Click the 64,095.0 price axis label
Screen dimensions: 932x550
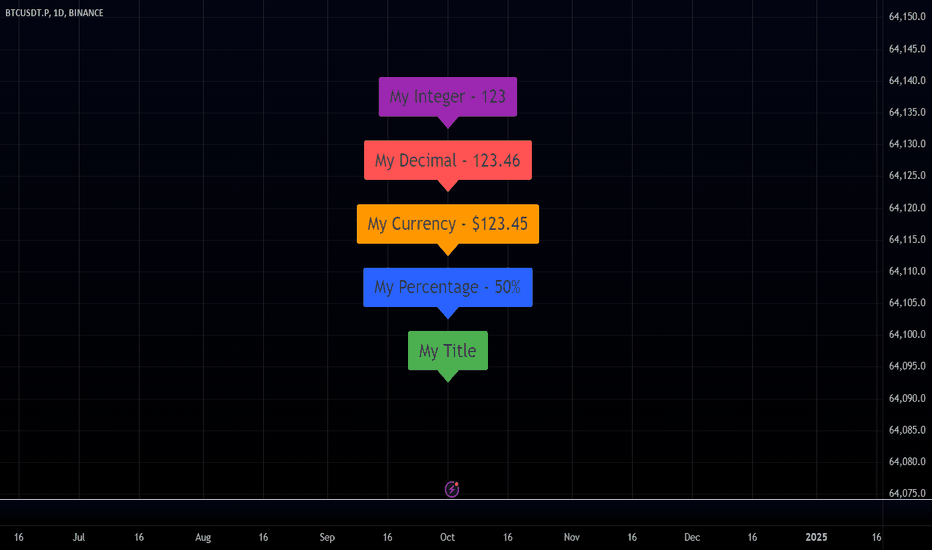coord(907,366)
